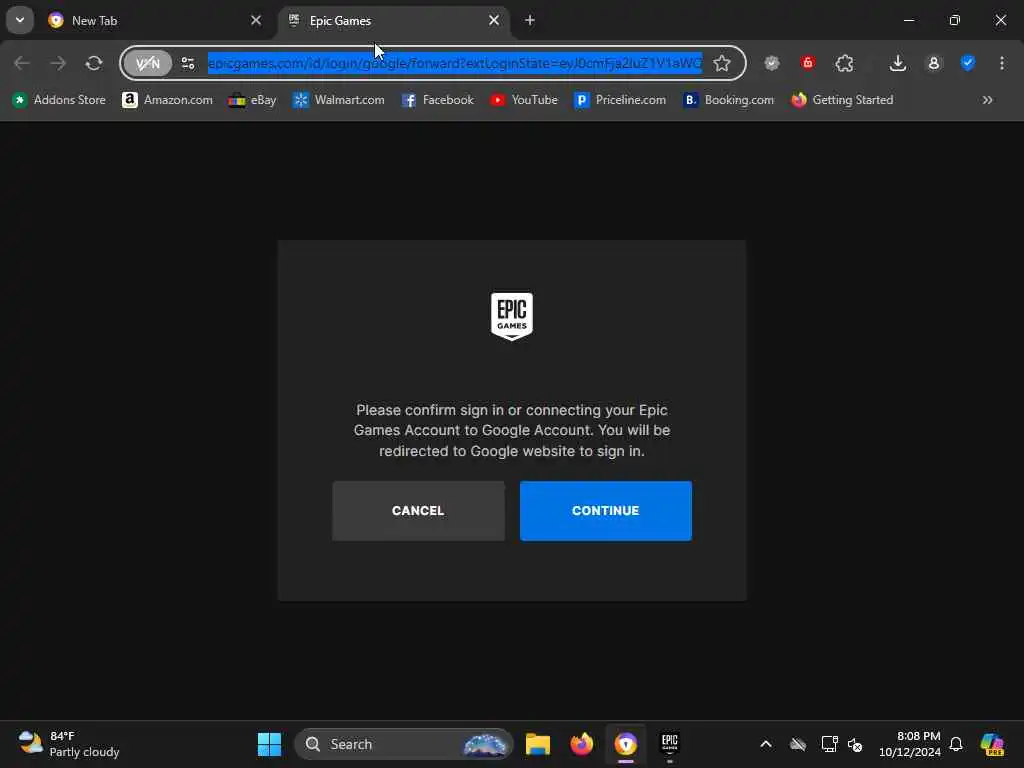Open Epic Games Launcher taskbar icon
This screenshot has width=1024, height=768.
pos(669,744)
